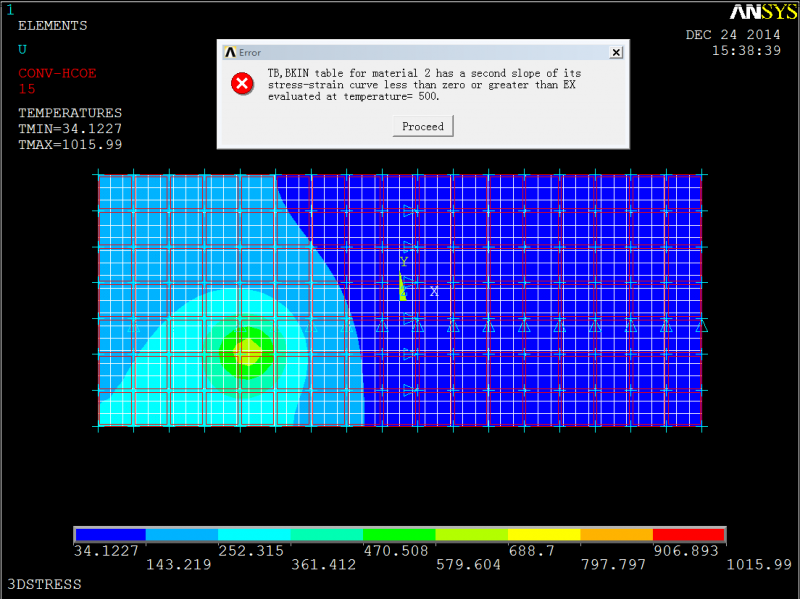Click the legend value 34.1227
800x599 pixels.
[x=106, y=551]
